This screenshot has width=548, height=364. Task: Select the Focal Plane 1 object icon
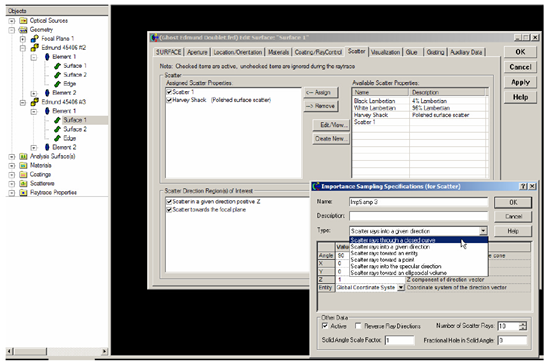(x=34, y=38)
